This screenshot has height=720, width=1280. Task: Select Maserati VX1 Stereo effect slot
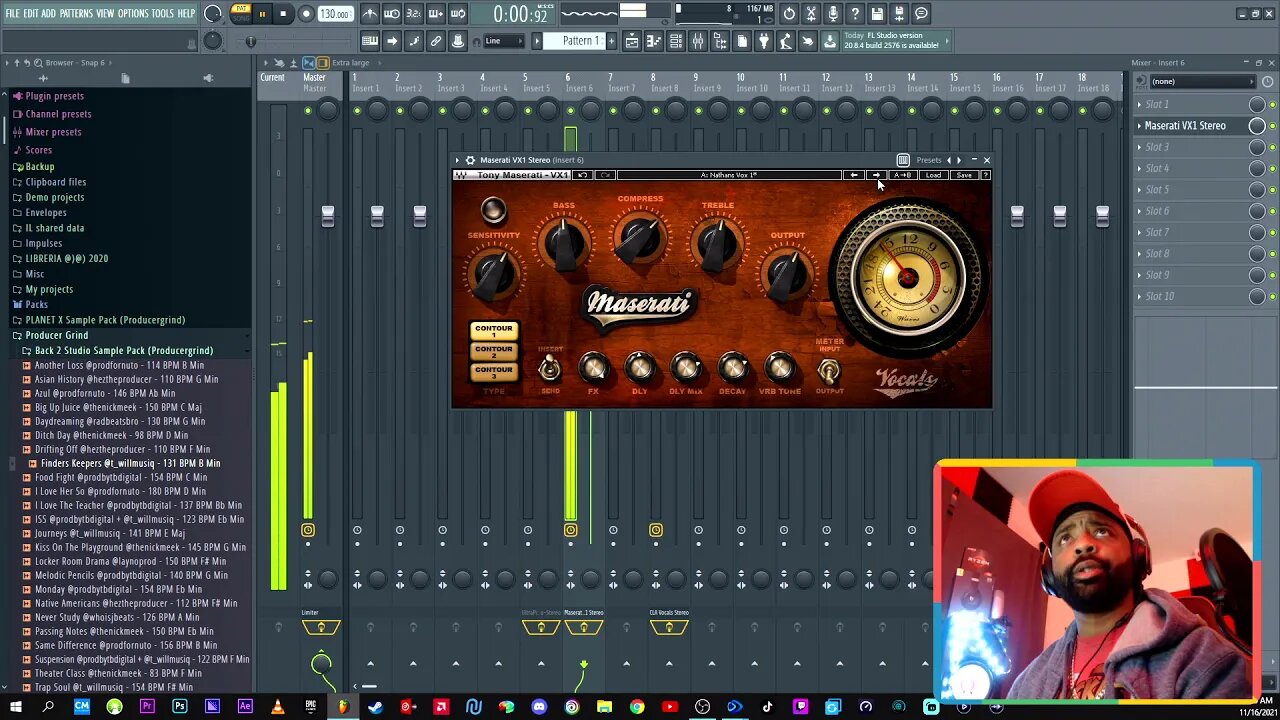1185,126
